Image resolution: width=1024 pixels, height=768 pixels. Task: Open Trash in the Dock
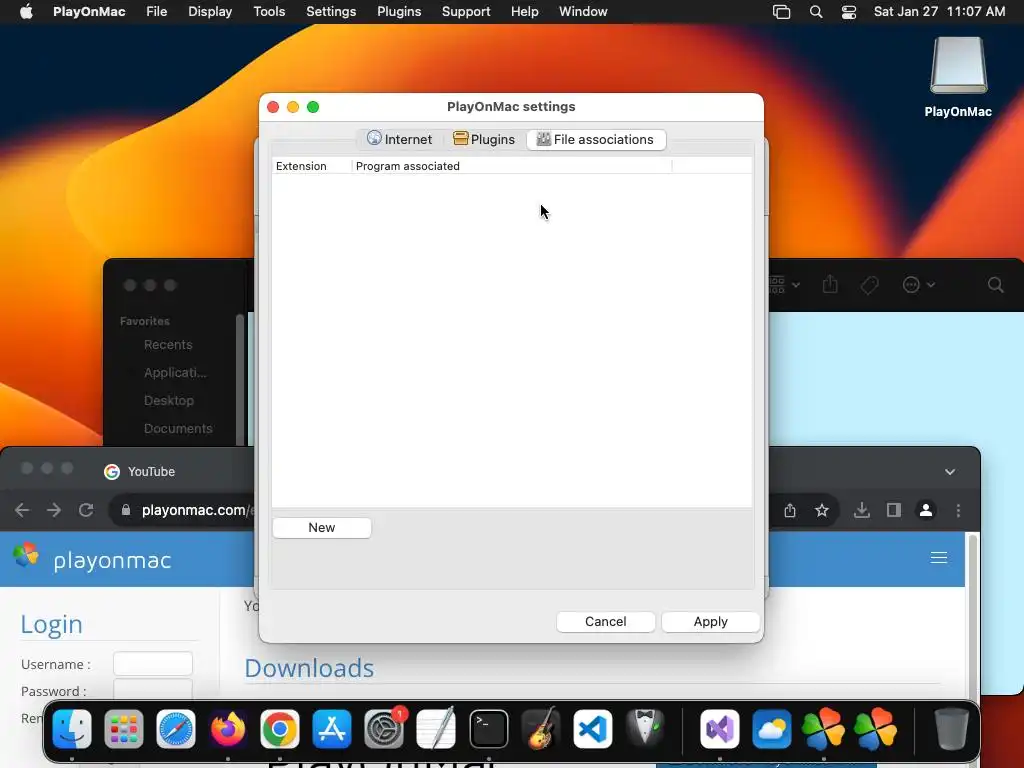(x=951, y=729)
